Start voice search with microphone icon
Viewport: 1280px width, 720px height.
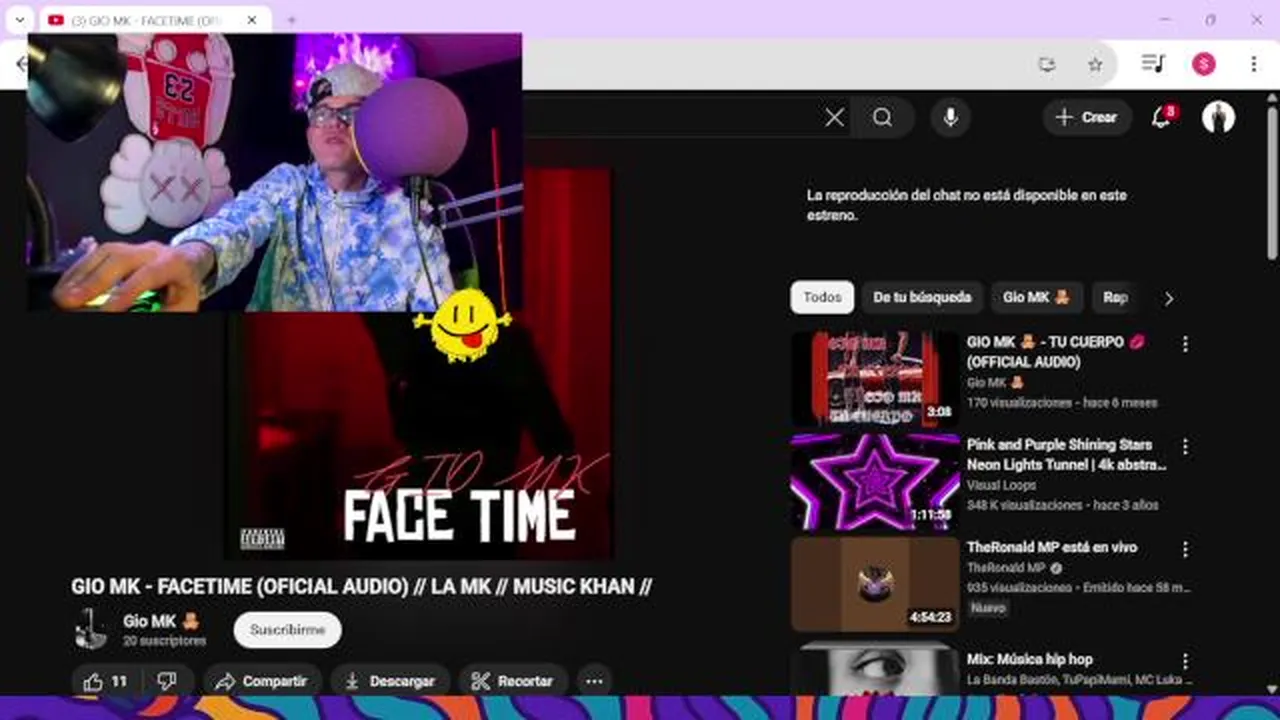click(950, 118)
